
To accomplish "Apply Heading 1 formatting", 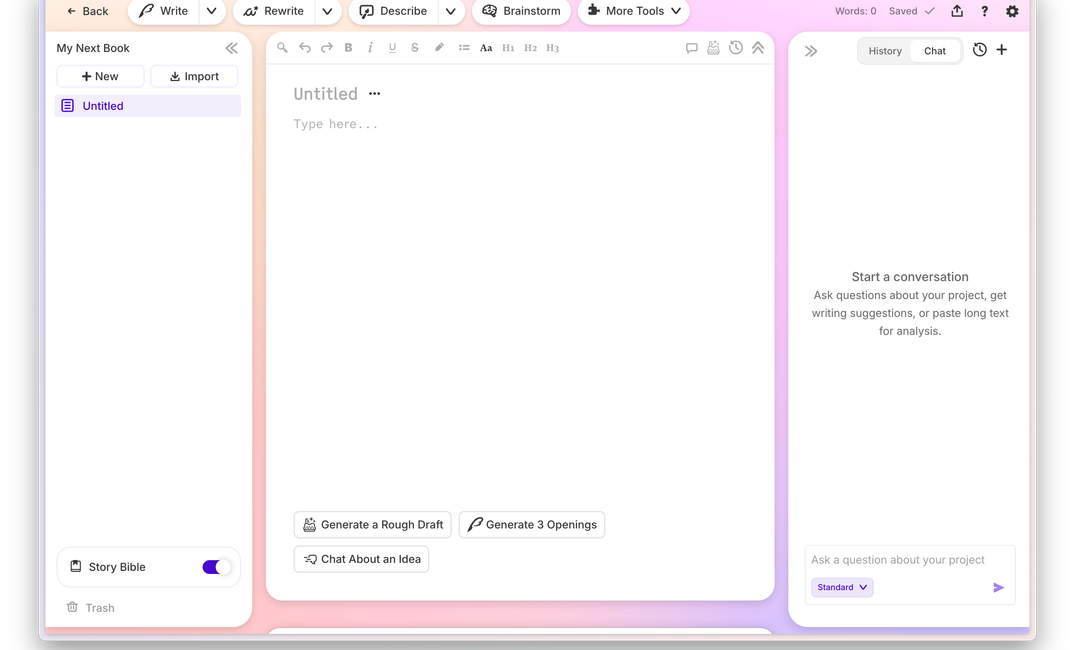I will point(508,47).
